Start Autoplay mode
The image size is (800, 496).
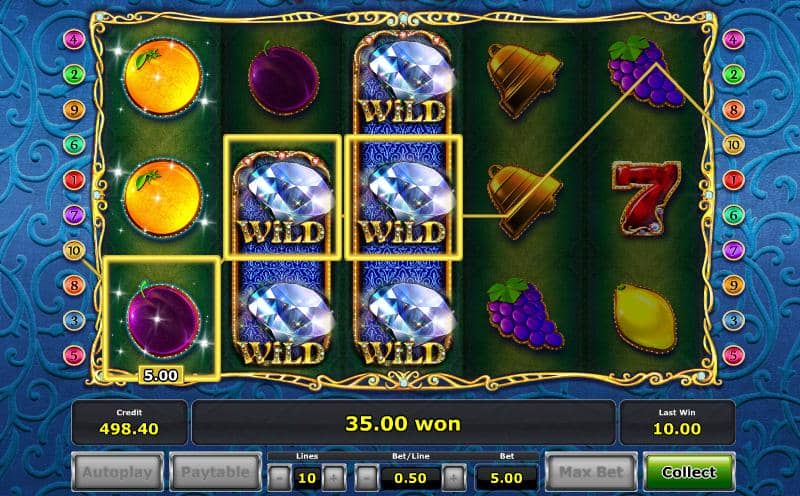[117, 472]
